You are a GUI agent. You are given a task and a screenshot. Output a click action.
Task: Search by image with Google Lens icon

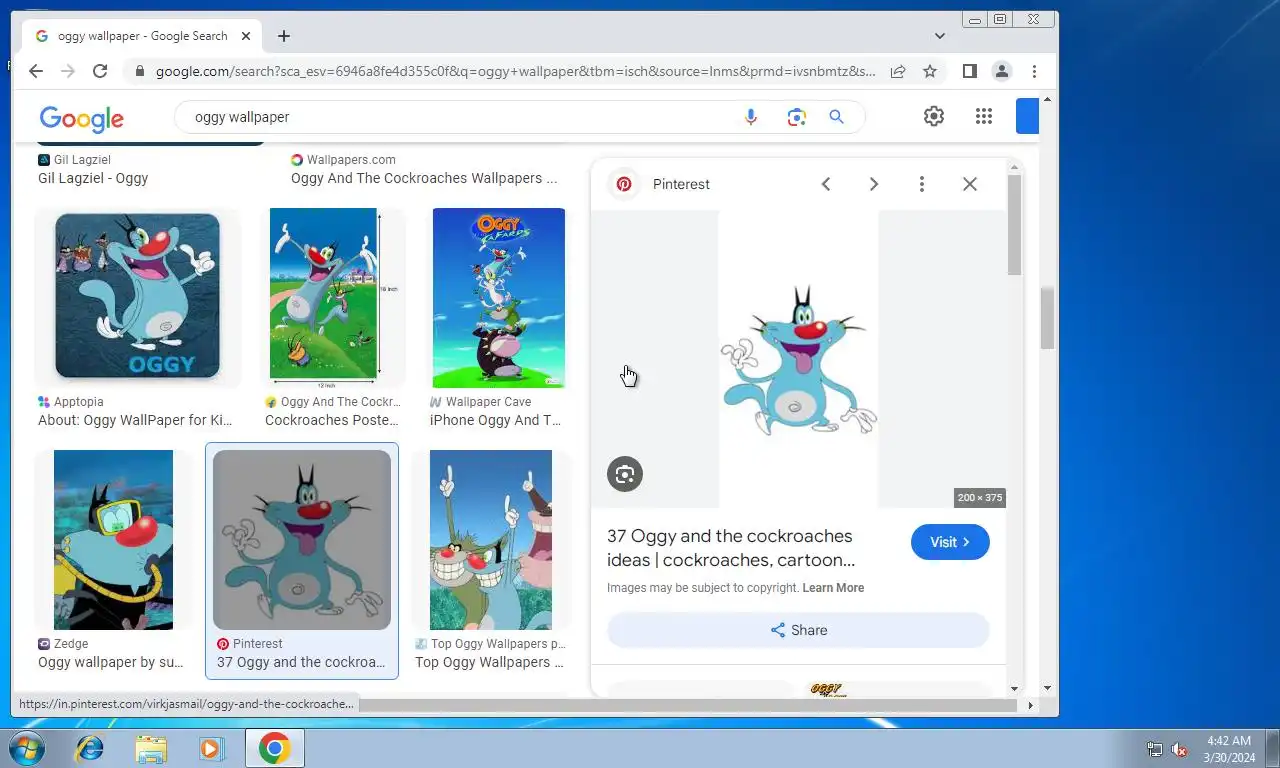(x=796, y=117)
